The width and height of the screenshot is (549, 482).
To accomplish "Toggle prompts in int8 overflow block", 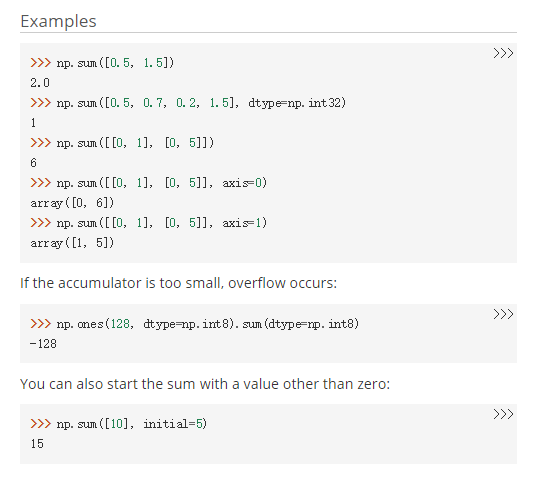I will [503, 314].
